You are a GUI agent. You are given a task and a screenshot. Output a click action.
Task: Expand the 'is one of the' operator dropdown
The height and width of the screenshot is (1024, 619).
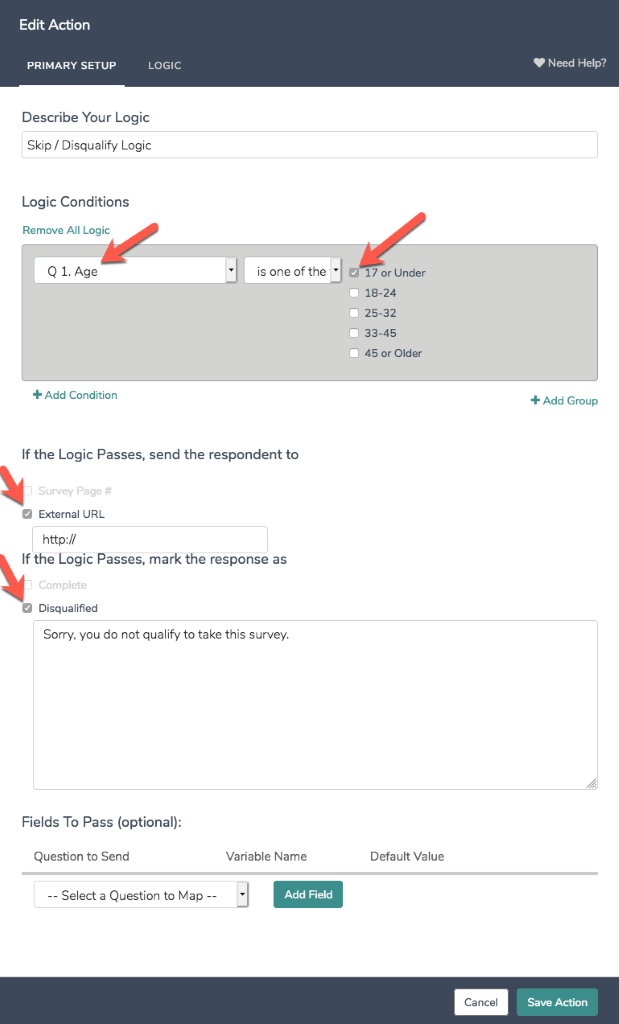293,271
